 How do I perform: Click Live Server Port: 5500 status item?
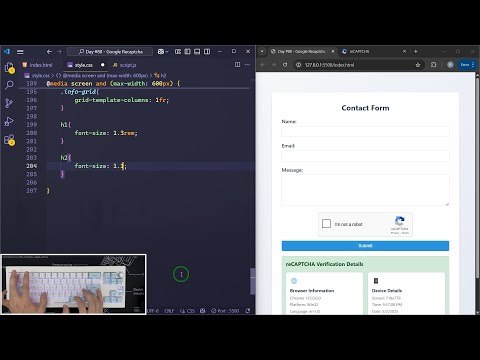225,311
